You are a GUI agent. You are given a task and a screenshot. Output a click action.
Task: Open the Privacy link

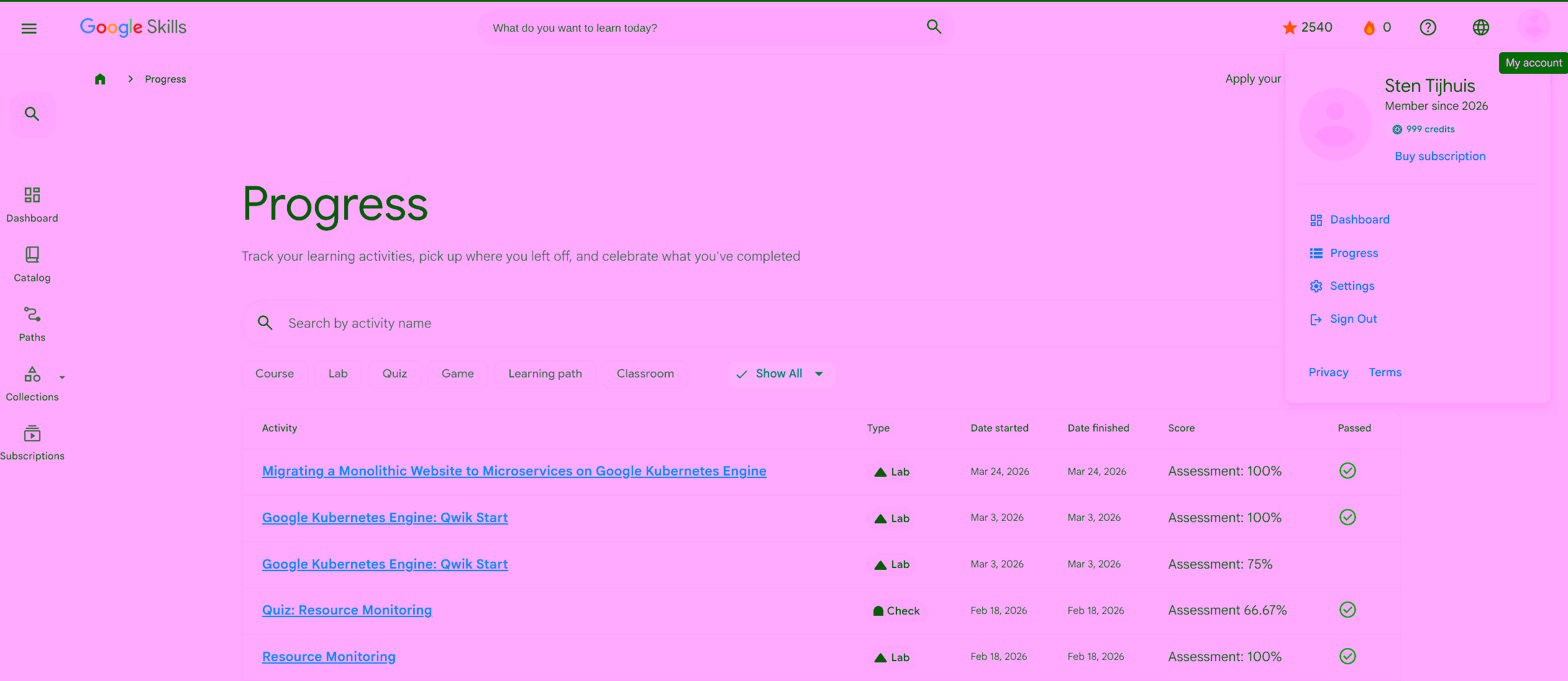(1328, 372)
